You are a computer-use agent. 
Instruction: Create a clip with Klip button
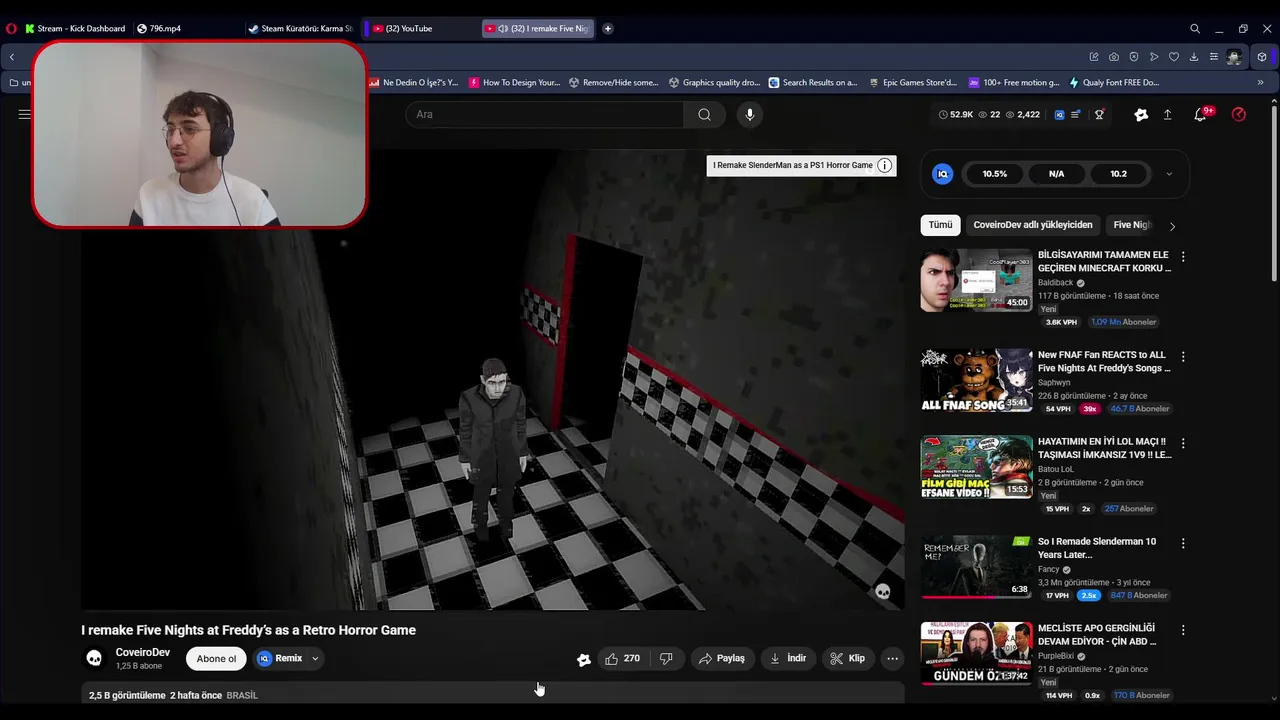click(848, 658)
